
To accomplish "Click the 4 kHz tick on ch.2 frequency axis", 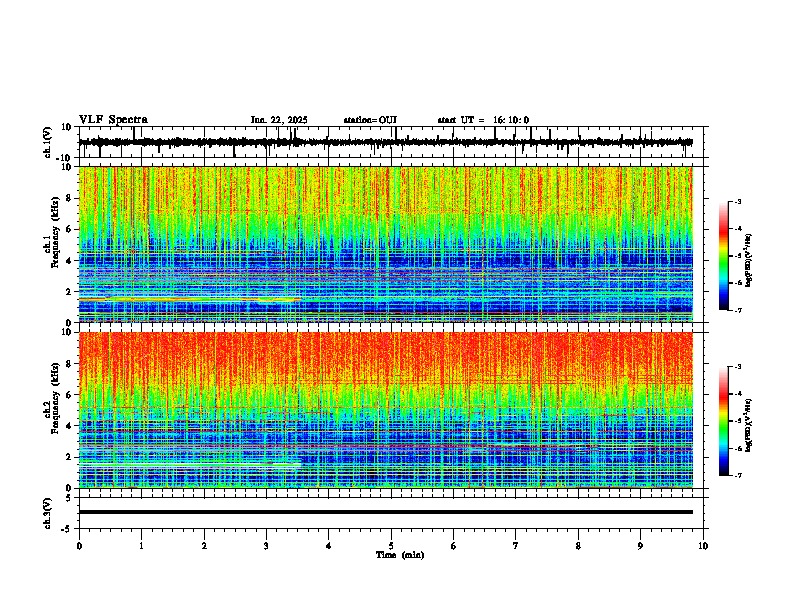I will tap(70, 426).
